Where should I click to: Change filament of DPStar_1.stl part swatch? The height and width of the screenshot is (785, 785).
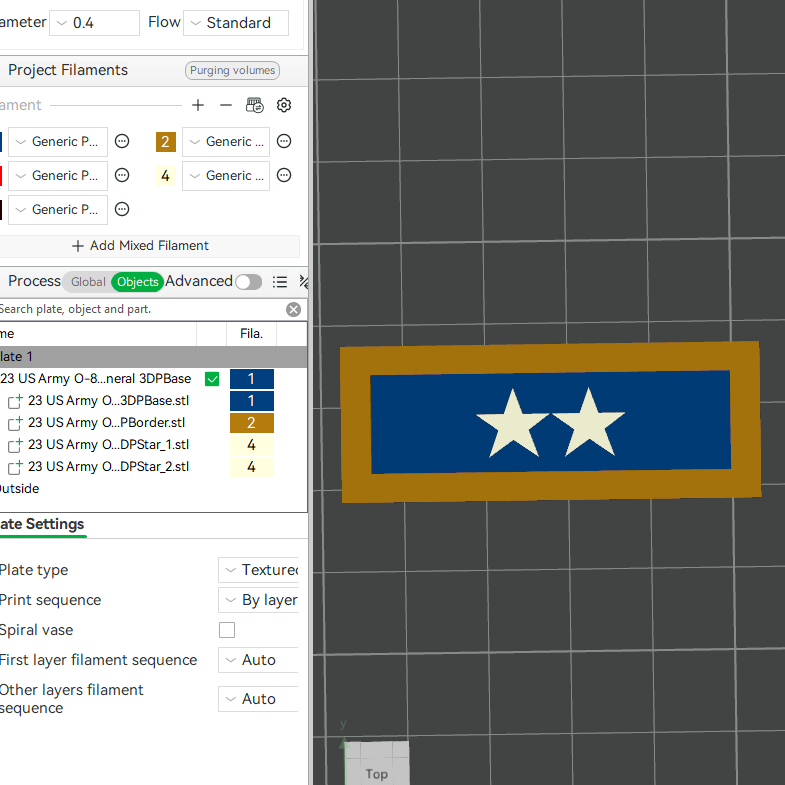pos(252,445)
